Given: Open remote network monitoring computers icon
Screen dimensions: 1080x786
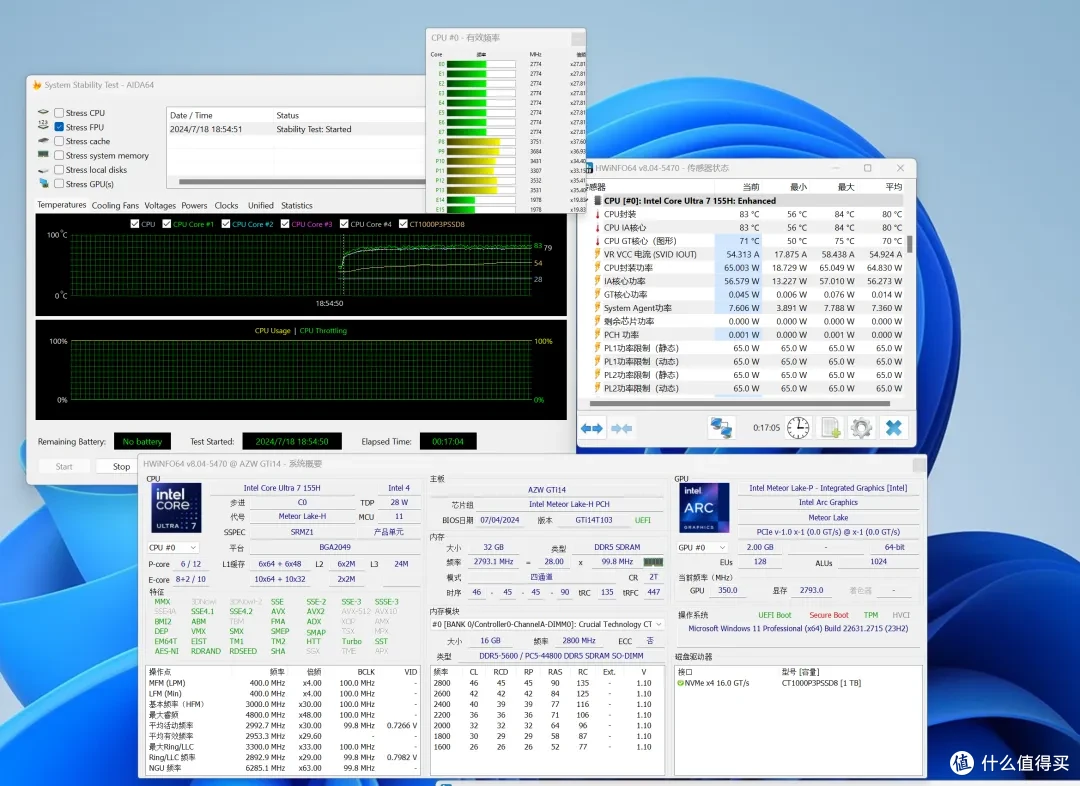Looking at the screenshot, I should tap(721, 428).
